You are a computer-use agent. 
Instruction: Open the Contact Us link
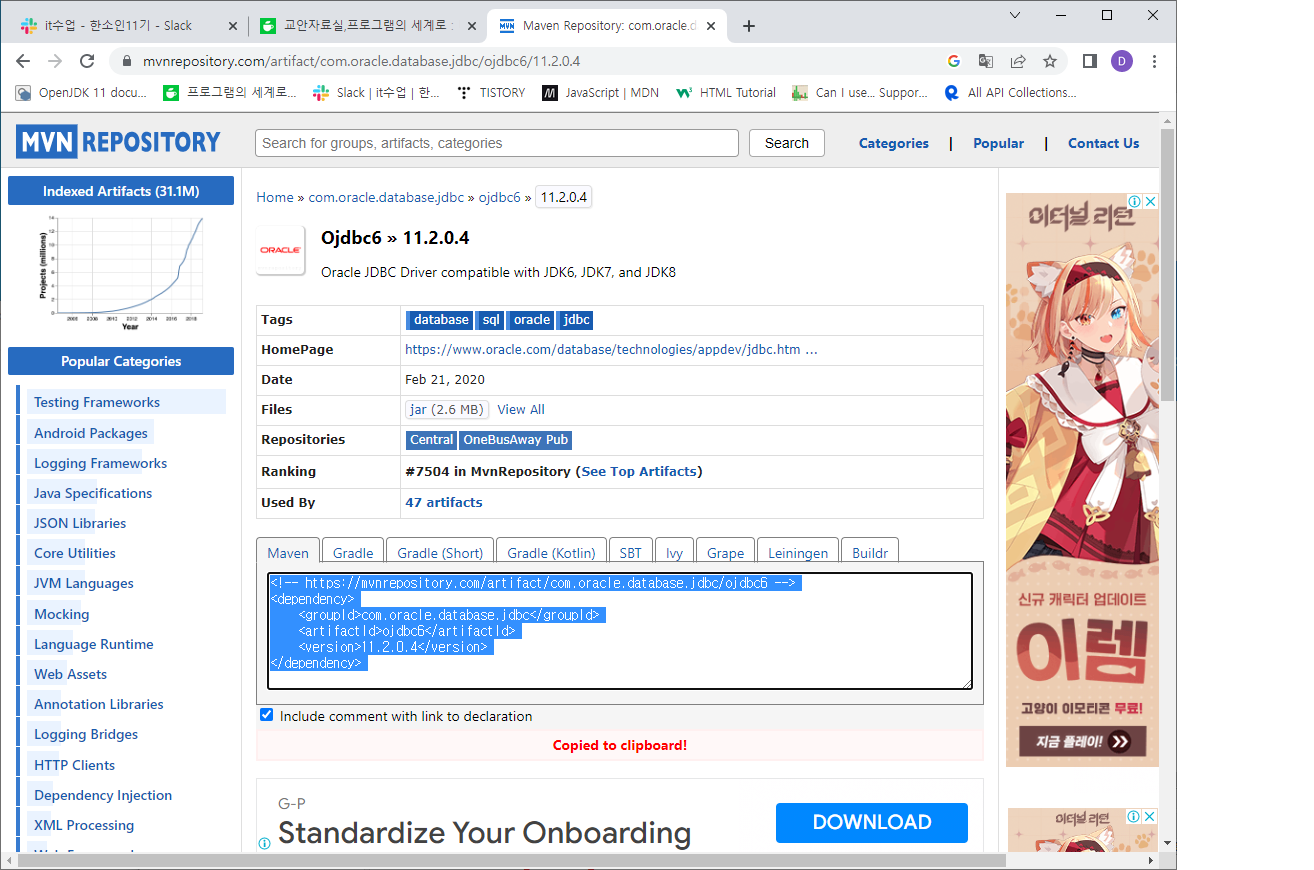(x=1103, y=143)
